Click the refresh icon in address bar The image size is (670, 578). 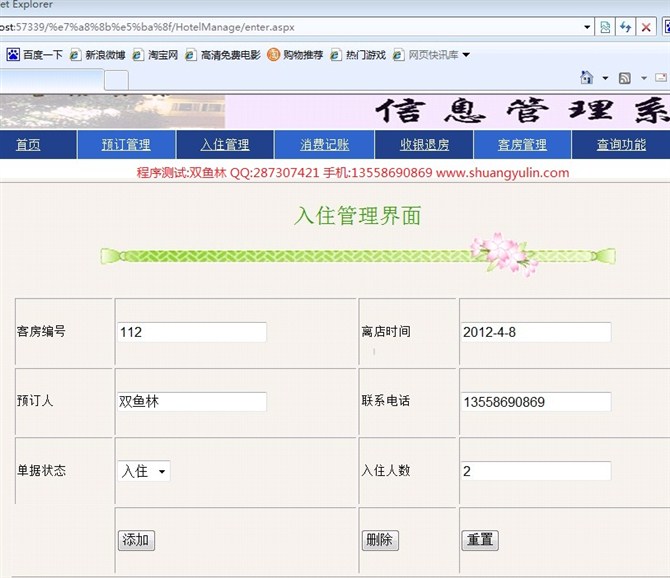[626, 27]
